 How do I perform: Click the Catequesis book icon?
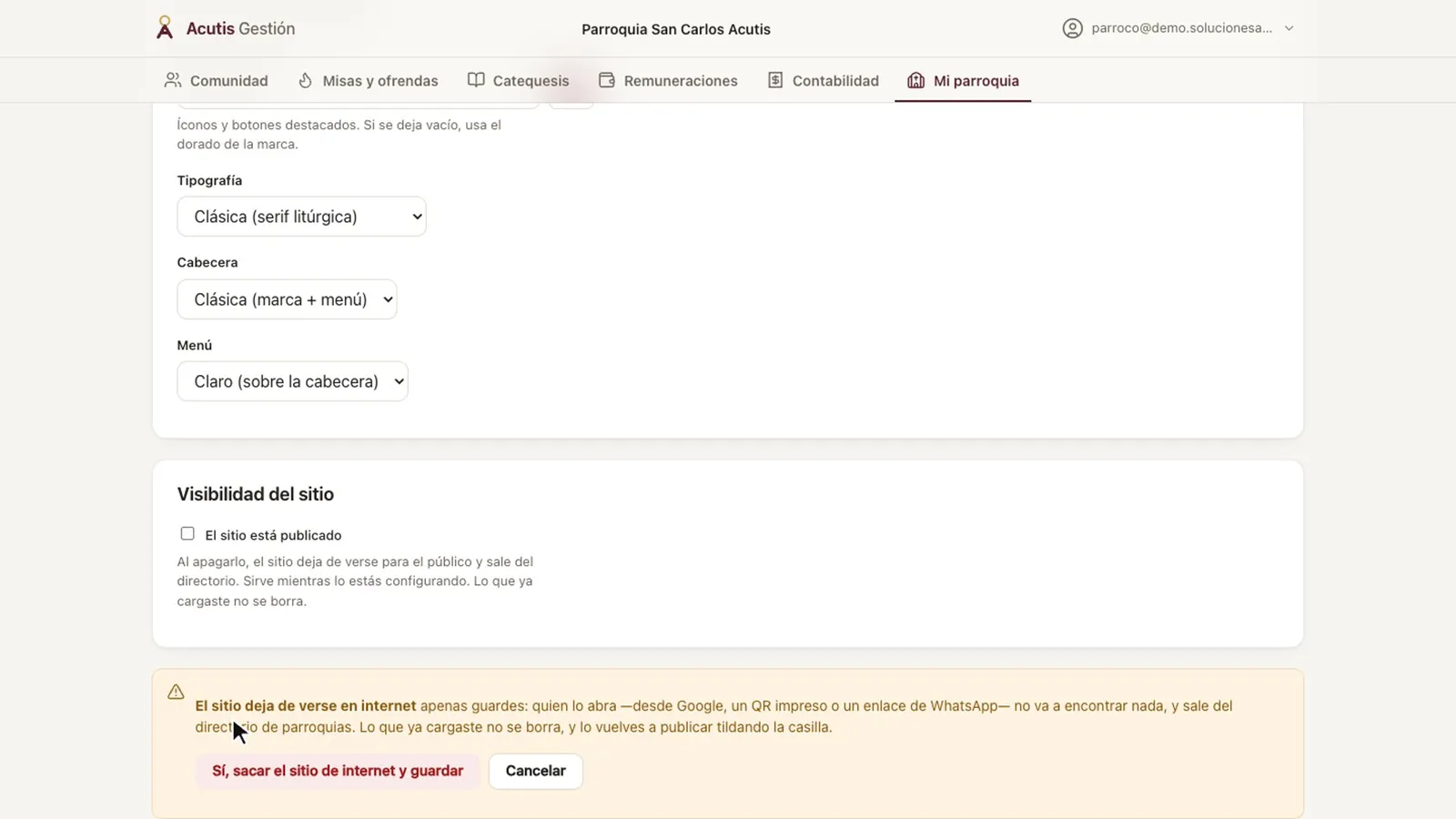coord(476,80)
